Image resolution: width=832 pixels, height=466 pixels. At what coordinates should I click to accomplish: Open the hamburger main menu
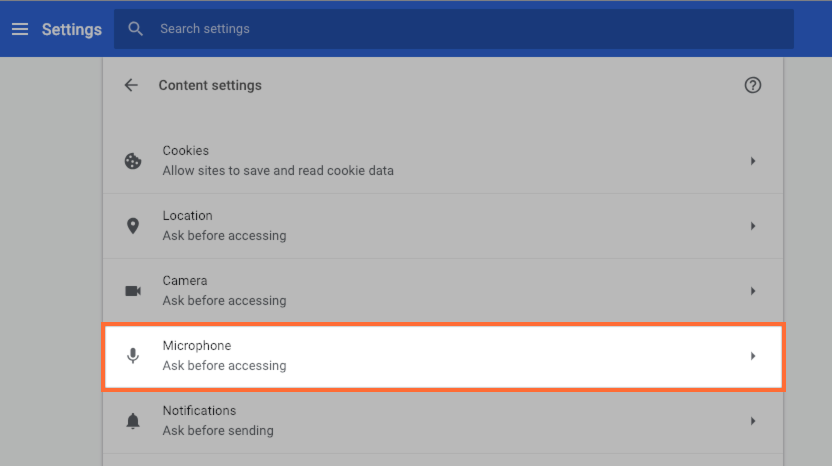click(20, 29)
